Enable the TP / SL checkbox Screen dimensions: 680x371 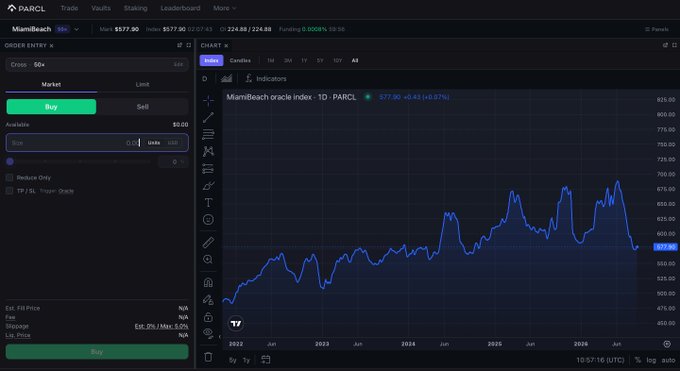[9, 190]
